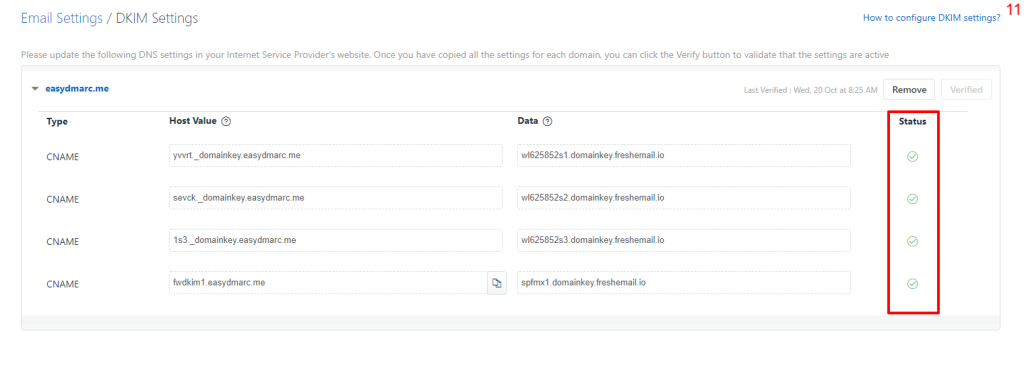
Task: Click the Host Value column header
Action: click(193, 121)
